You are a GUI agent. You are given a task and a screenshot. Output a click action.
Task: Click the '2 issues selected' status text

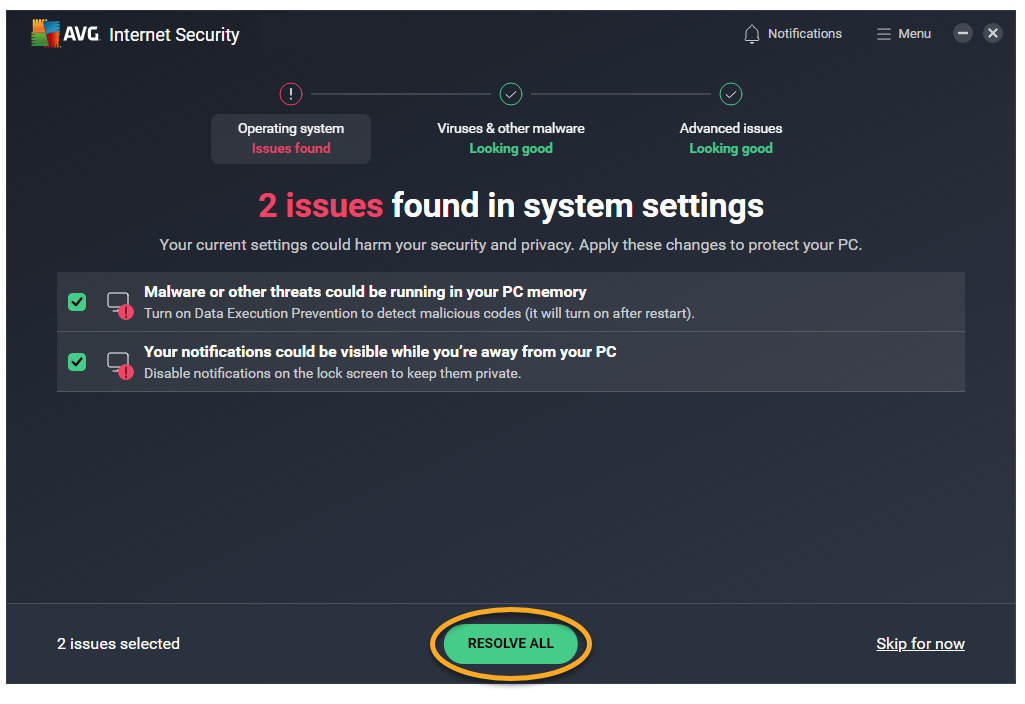[118, 644]
